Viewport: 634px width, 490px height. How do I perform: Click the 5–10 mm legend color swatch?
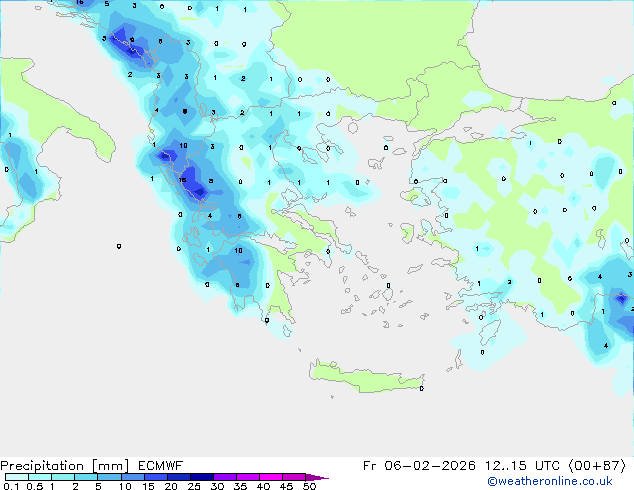click(x=109, y=477)
